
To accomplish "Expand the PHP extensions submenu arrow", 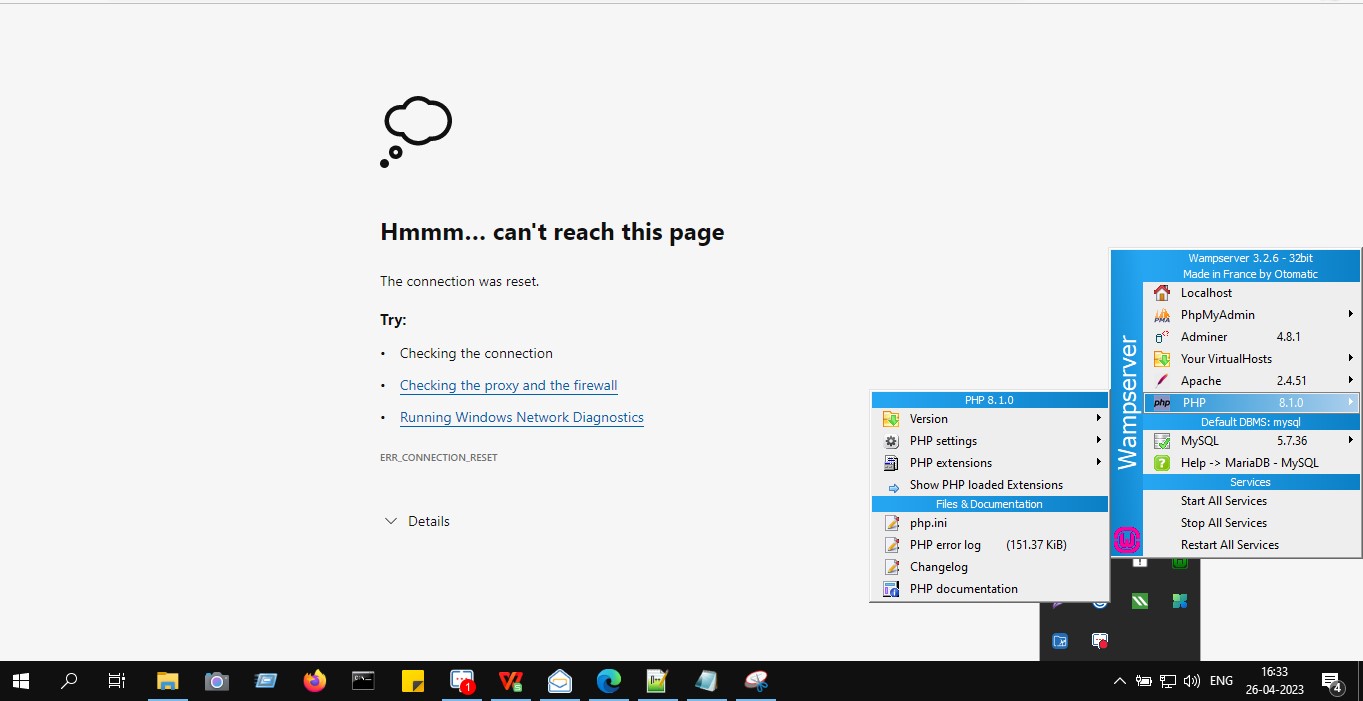I will click(x=1098, y=463).
